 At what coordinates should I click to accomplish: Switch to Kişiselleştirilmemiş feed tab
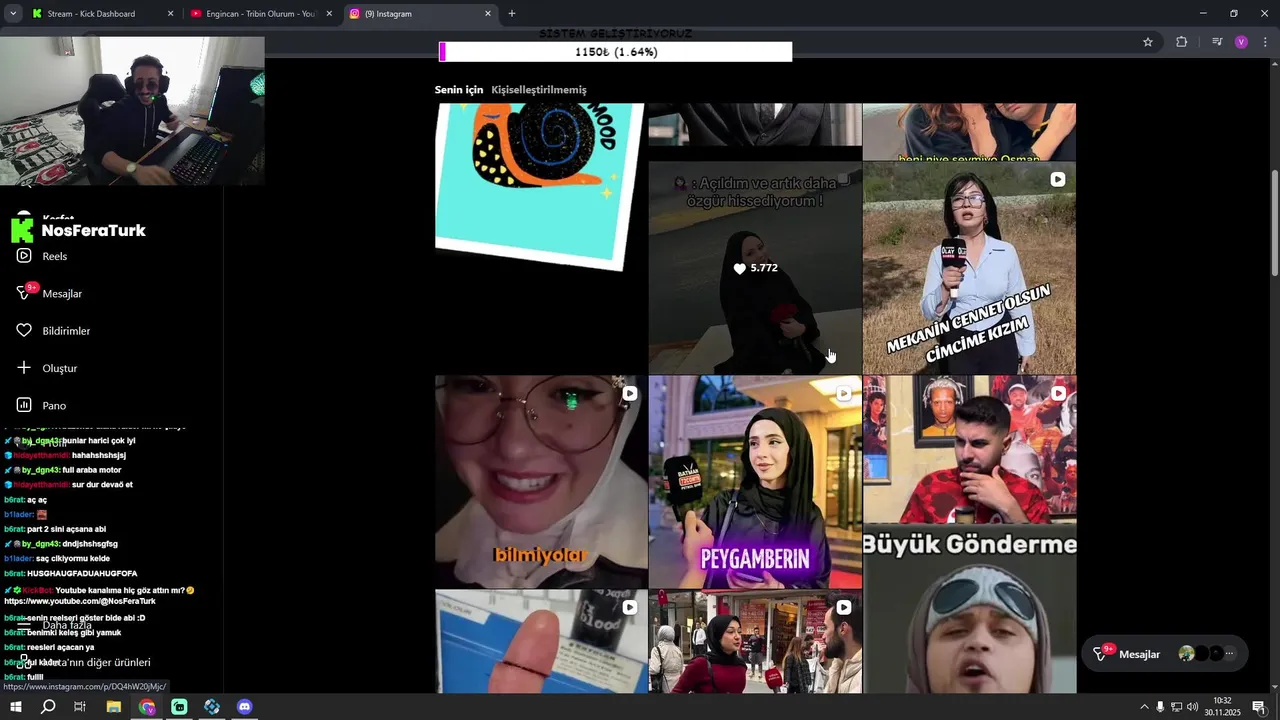coord(539,90)
